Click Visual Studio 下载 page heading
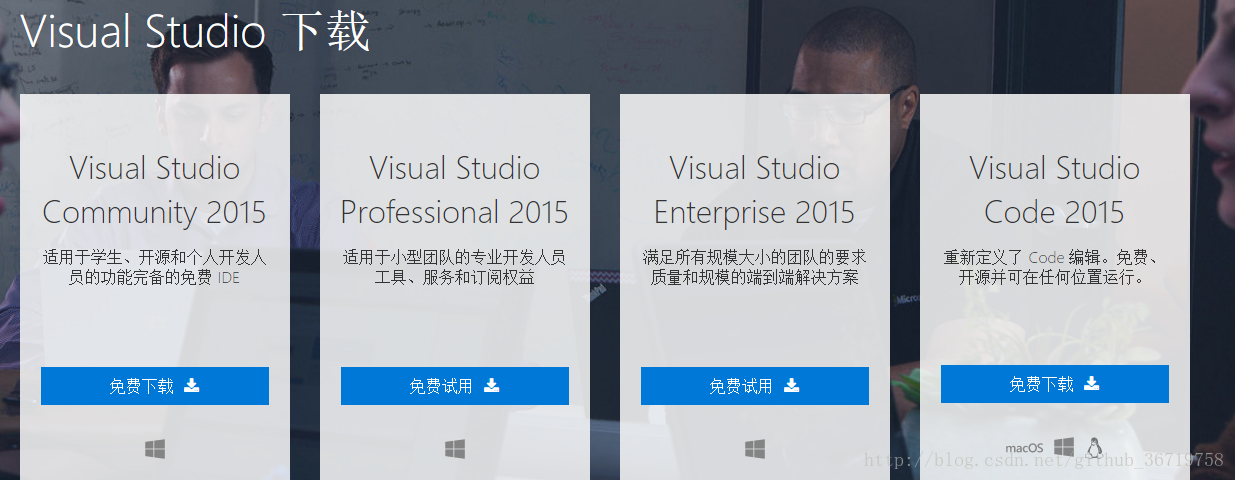 pyautogui.click(x=195, y=32)
